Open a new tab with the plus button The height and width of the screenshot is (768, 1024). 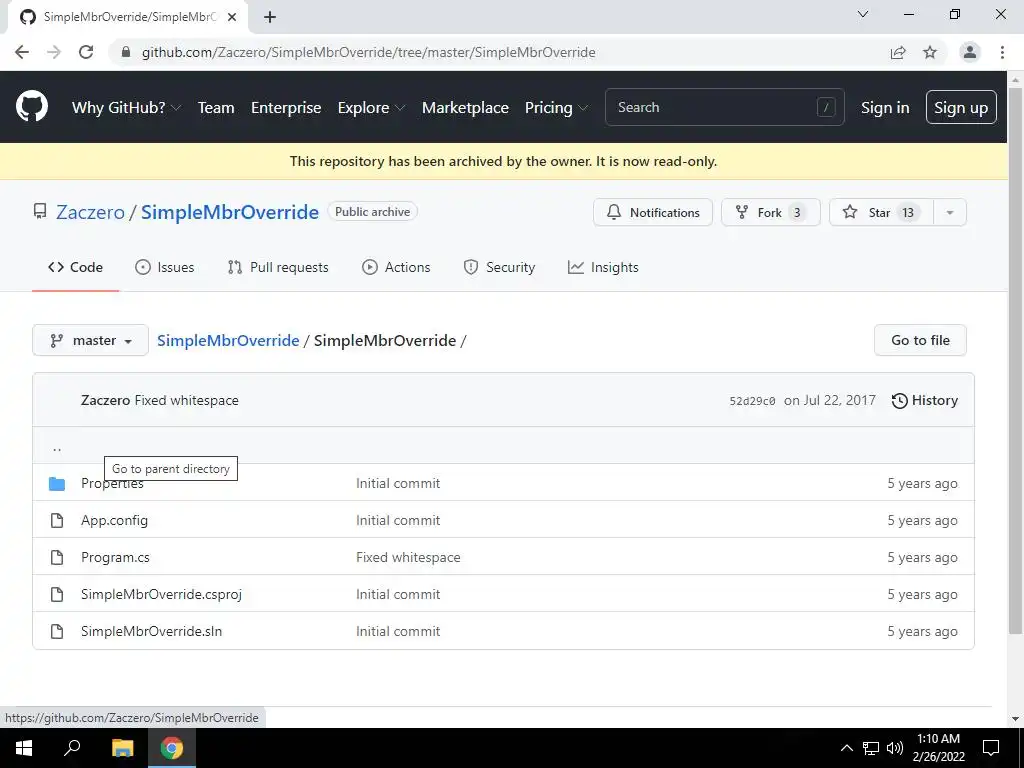(x=270, y=18)
